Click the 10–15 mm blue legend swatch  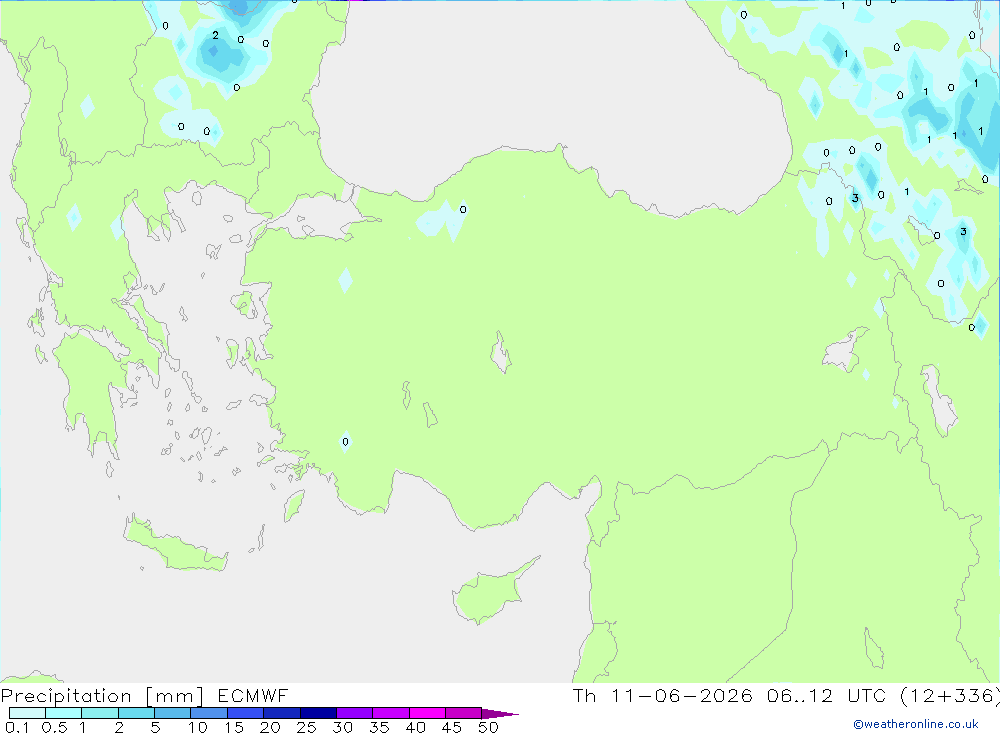click(x=209, y=713)
